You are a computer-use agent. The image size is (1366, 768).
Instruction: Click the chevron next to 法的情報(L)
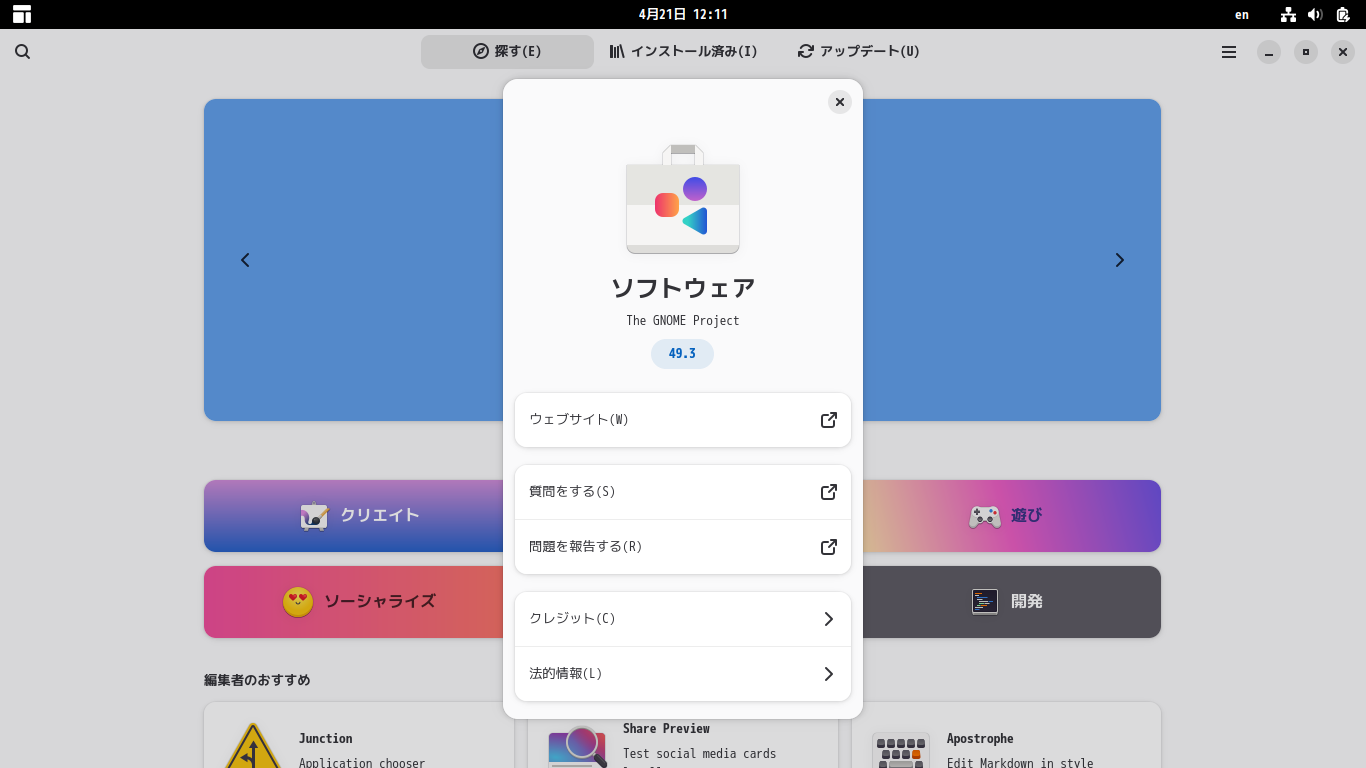click(x=829, y=674)
